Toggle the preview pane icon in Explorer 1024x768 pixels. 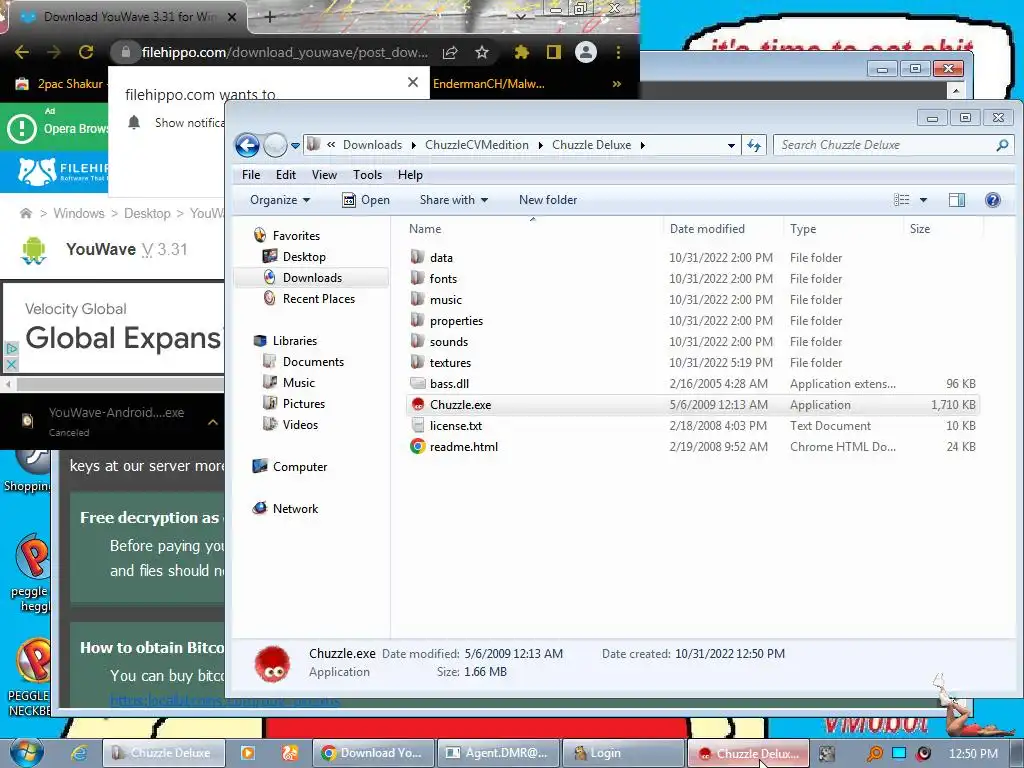coord(957,200)
